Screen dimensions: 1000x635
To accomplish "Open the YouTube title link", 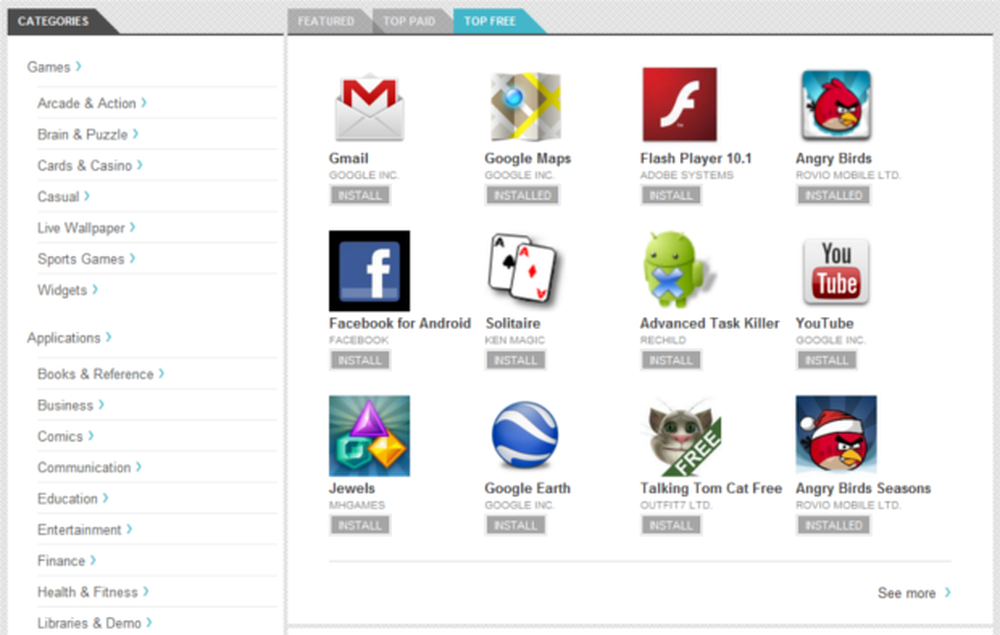I will [x=825, y=323].
